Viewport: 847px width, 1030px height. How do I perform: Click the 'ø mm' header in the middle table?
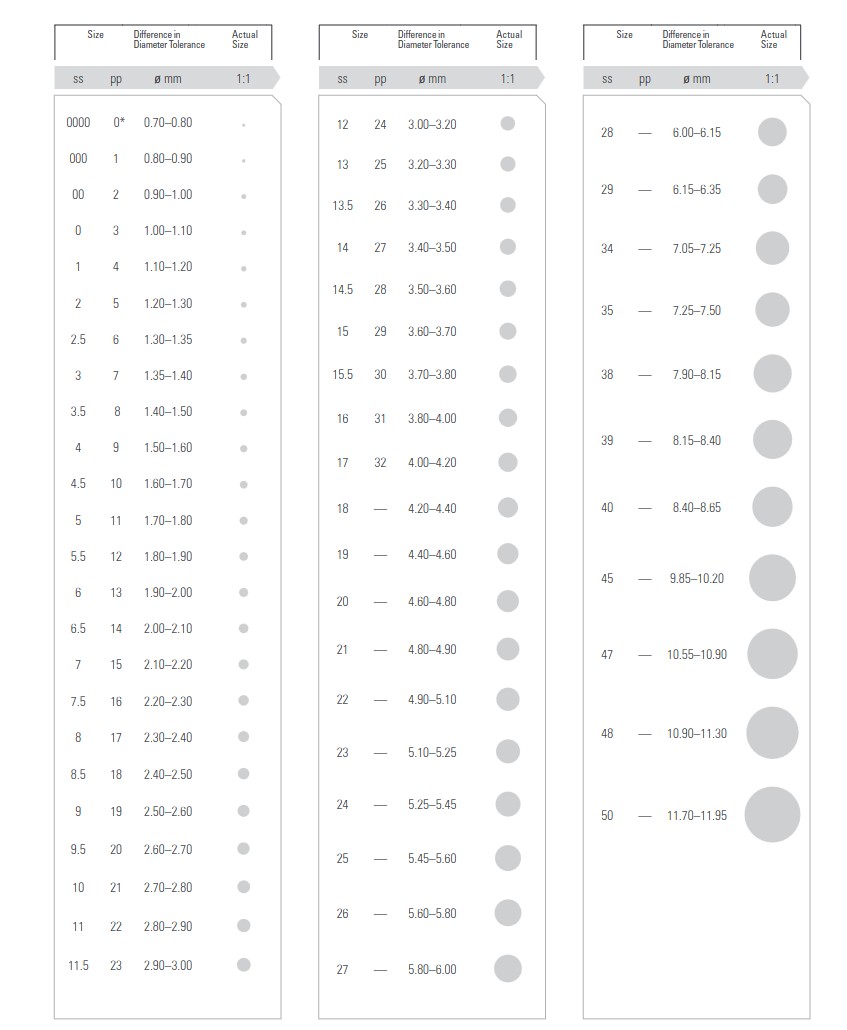tap(433, 79)
